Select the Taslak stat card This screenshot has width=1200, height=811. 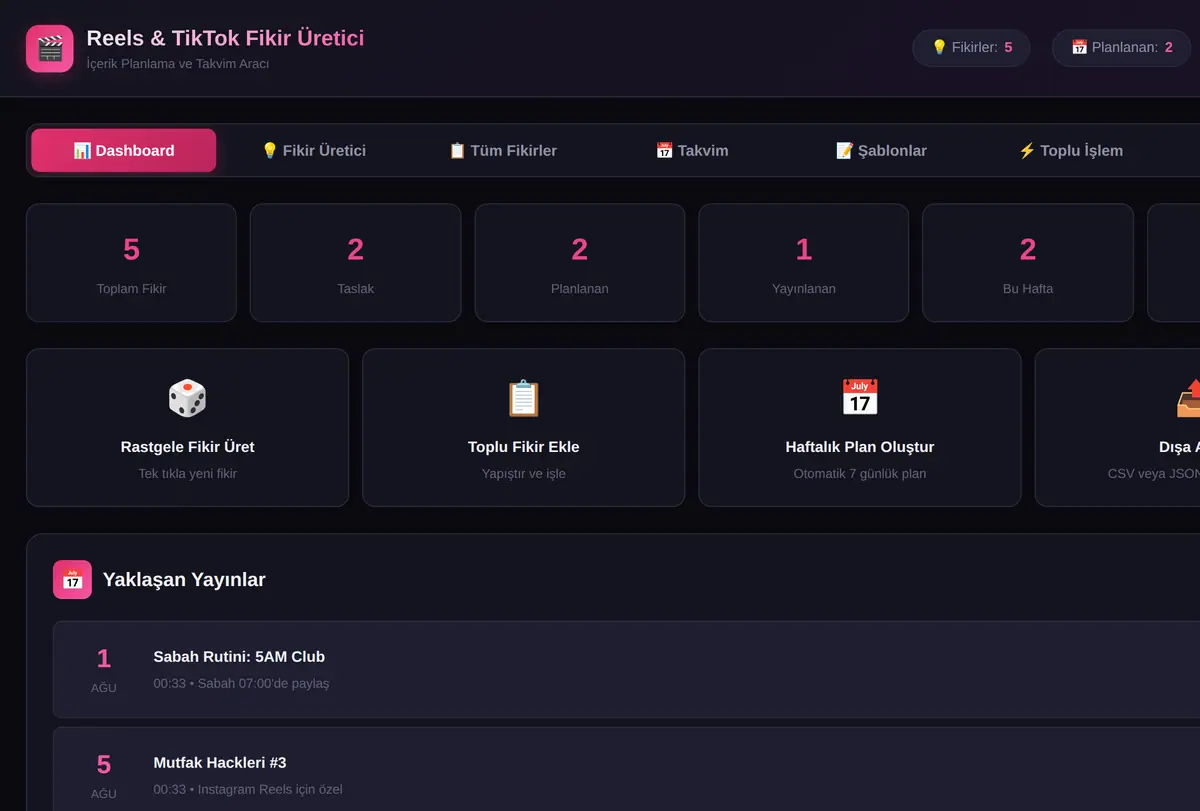click(355, 263)
